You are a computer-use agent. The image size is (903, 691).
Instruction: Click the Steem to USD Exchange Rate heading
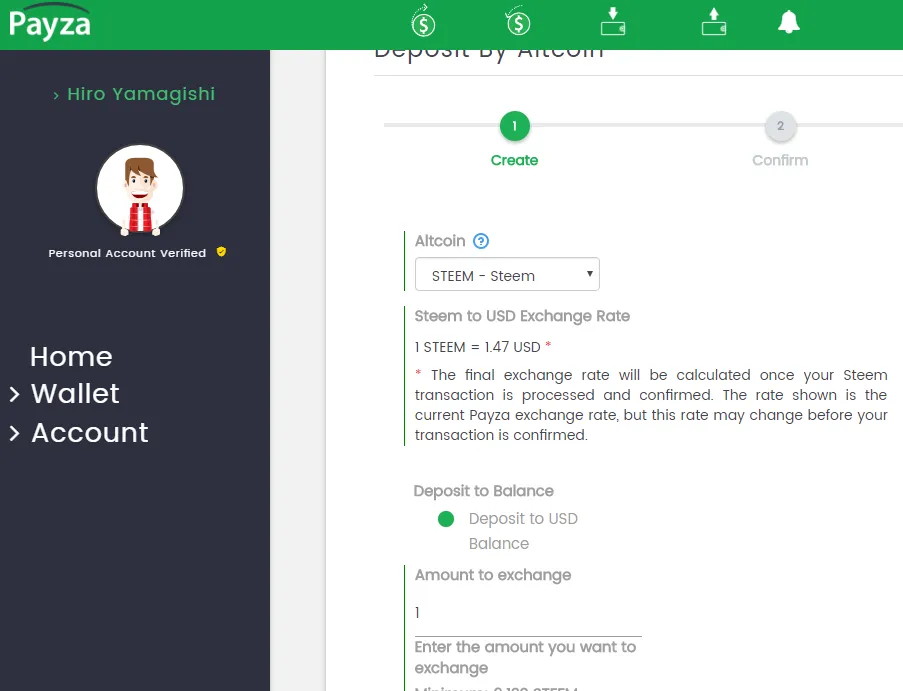[x=522, y=316]
